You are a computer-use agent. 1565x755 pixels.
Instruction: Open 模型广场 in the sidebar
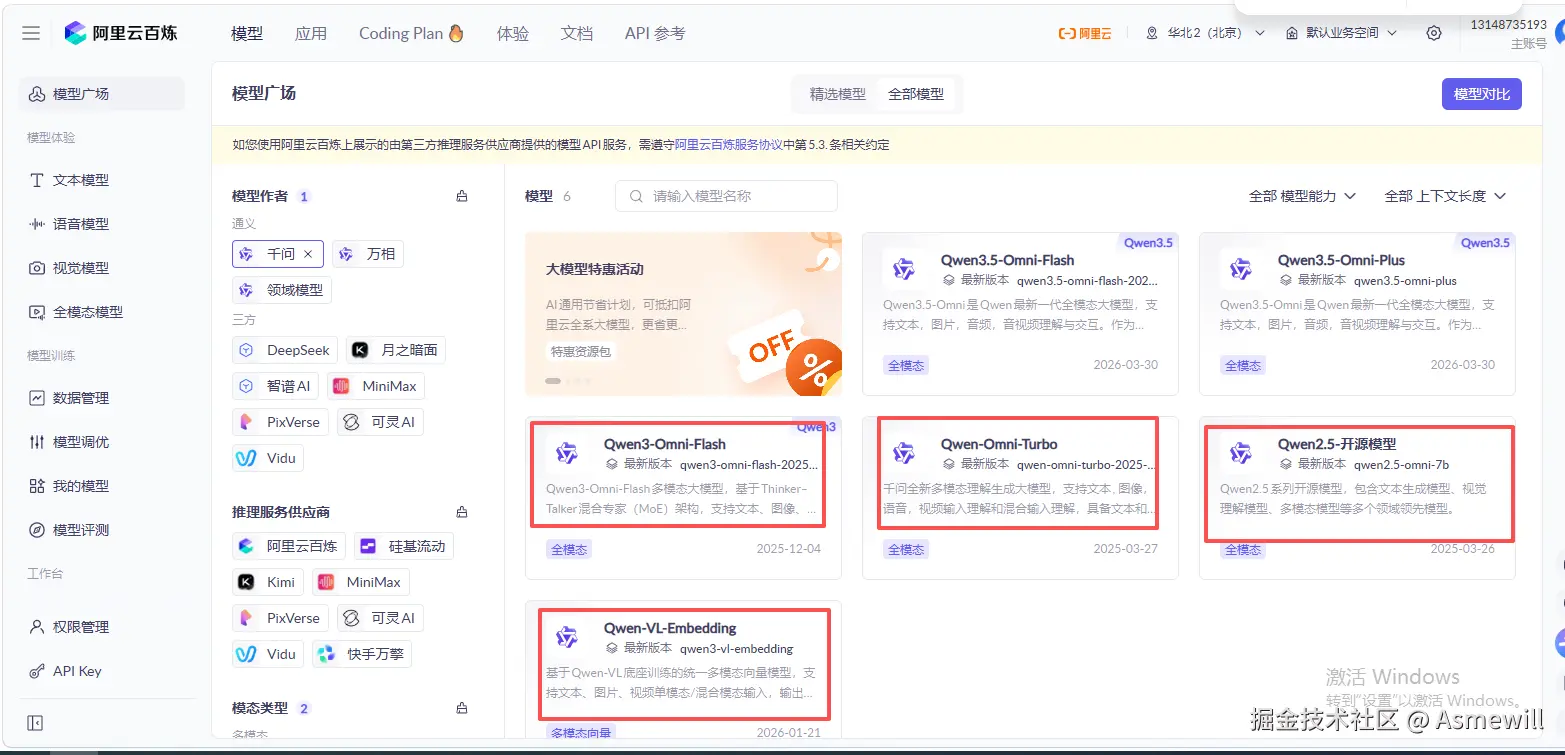click(x=102, y=94)
